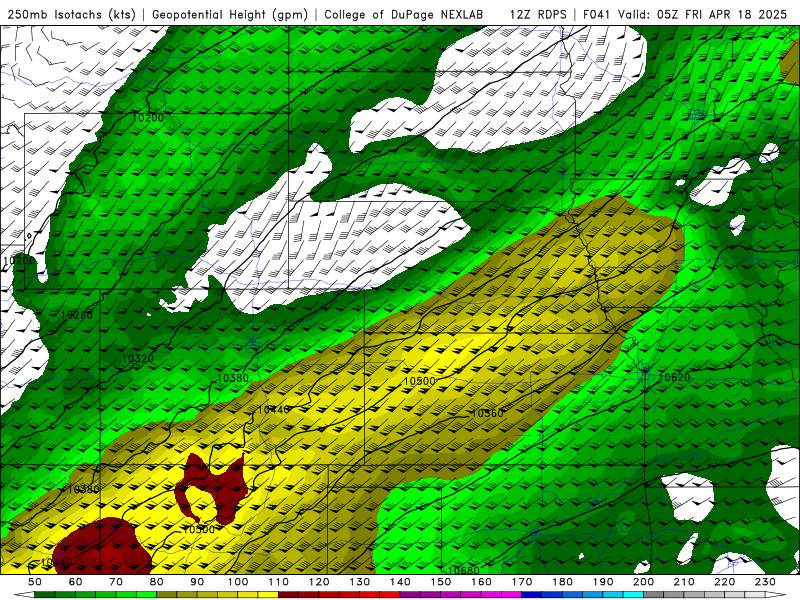This screenshot has width=800, height=600.
Task: Click the 10320 height contour label
Action: [138, 359]
